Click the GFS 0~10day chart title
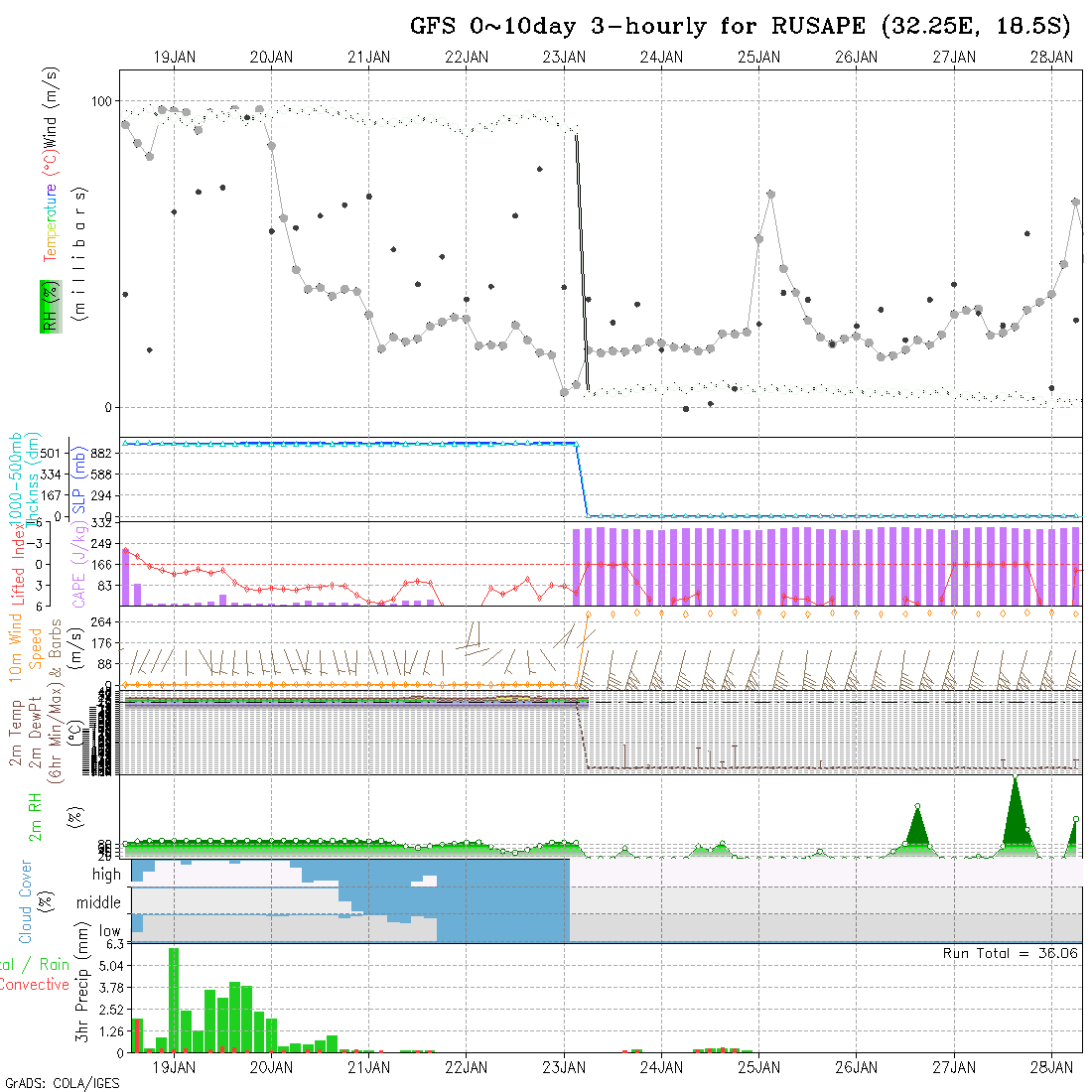This screenshot has width=1092, height=1092. point(741,27)
